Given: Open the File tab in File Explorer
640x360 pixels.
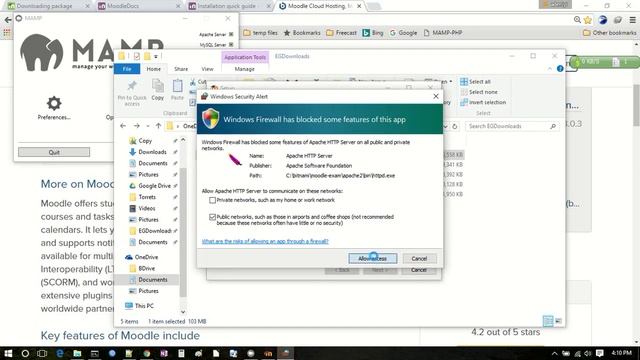Looking at the screenshot, I should point(127,69).
